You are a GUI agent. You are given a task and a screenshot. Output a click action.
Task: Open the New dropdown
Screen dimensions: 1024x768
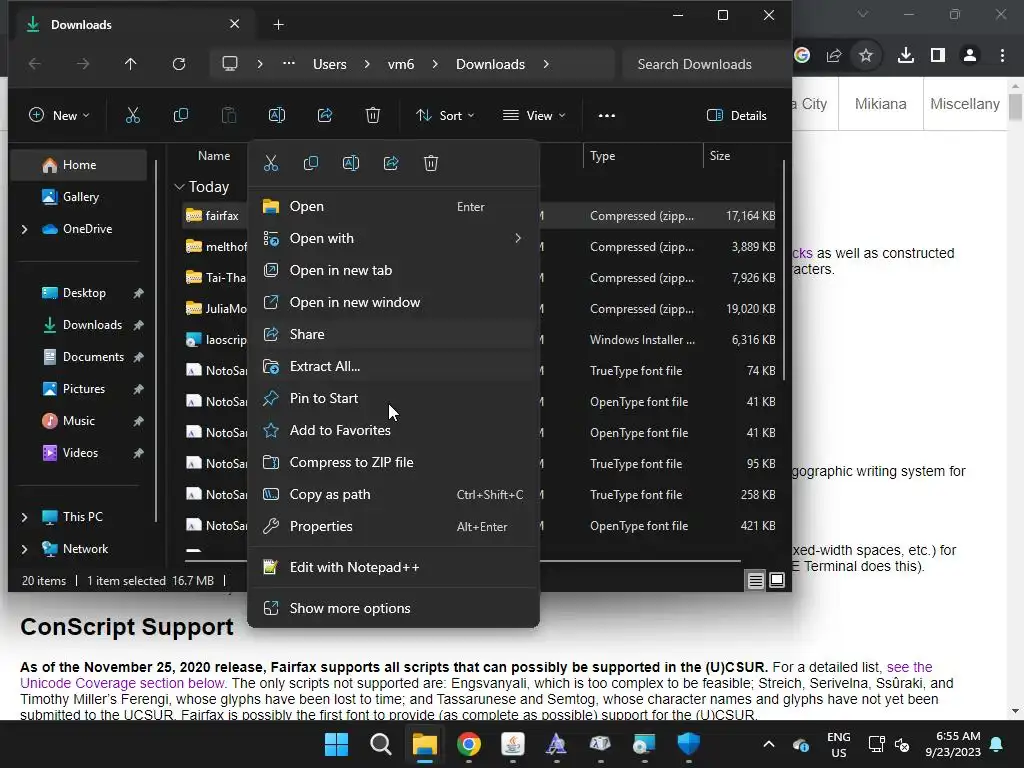pyautogui.click(x=59, y=116)
